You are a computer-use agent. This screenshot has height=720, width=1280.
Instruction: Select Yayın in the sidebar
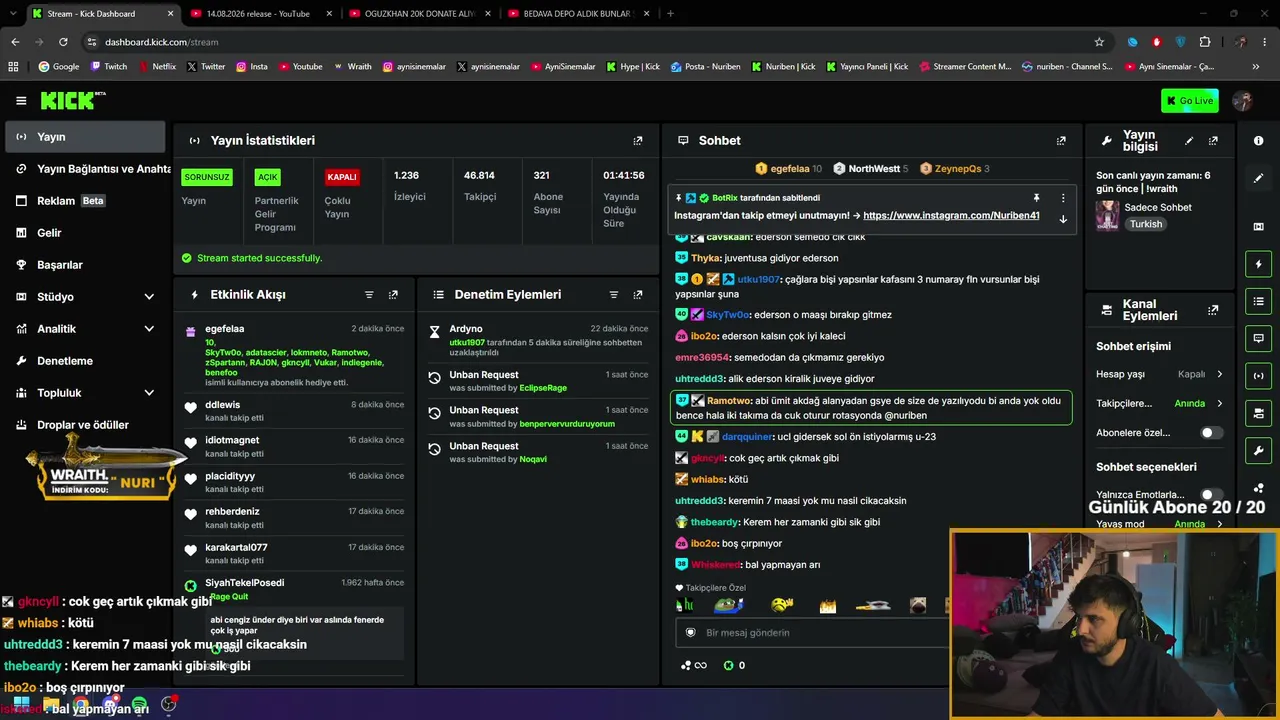85,137
